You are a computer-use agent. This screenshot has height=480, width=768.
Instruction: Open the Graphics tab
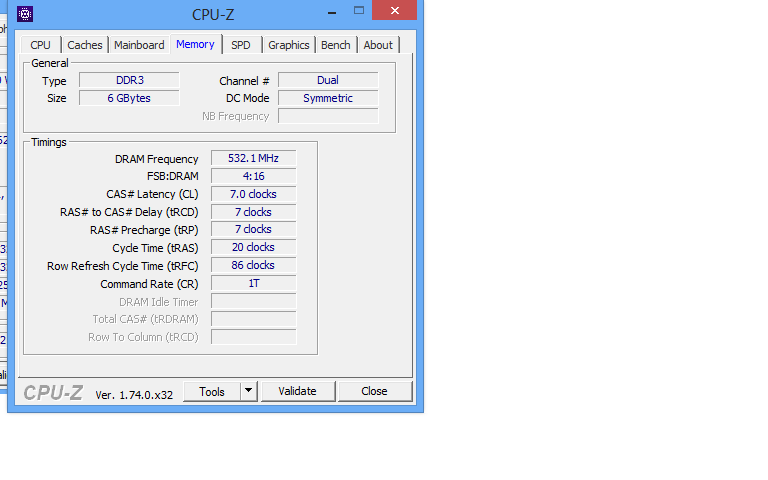pyautogui.click(x=288, y=45)
